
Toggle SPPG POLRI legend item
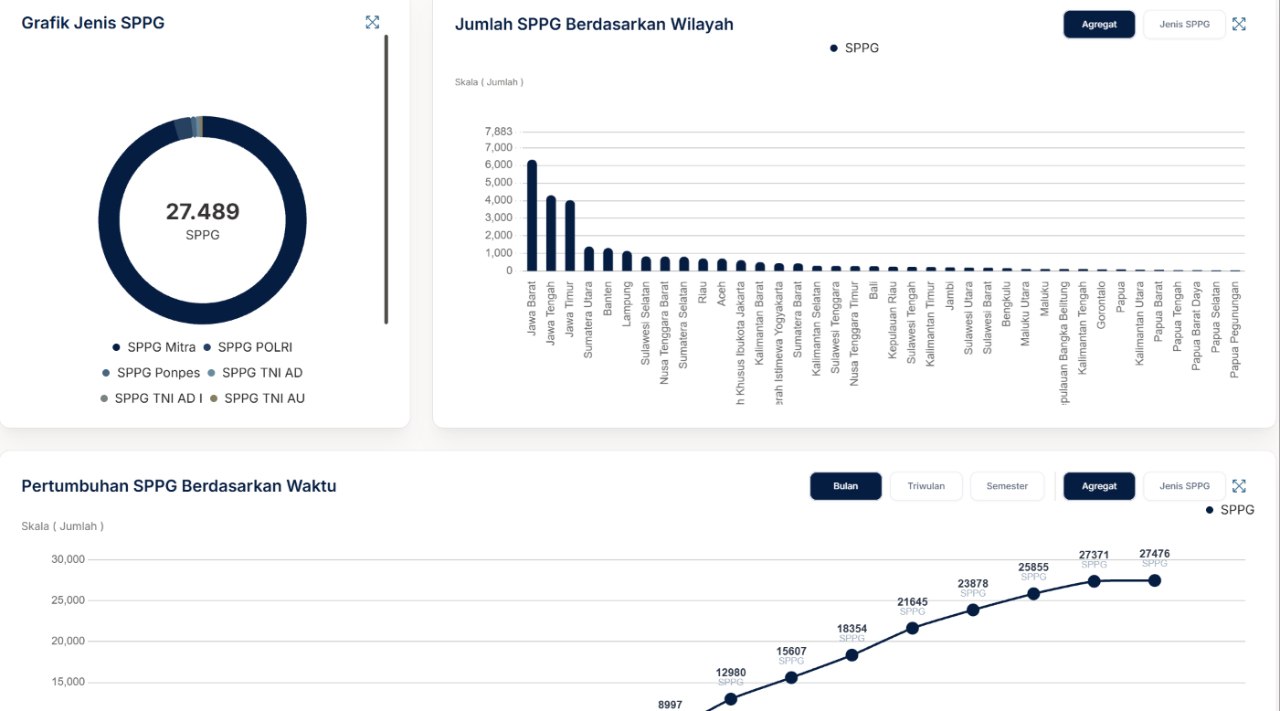[x=248, y=347]
